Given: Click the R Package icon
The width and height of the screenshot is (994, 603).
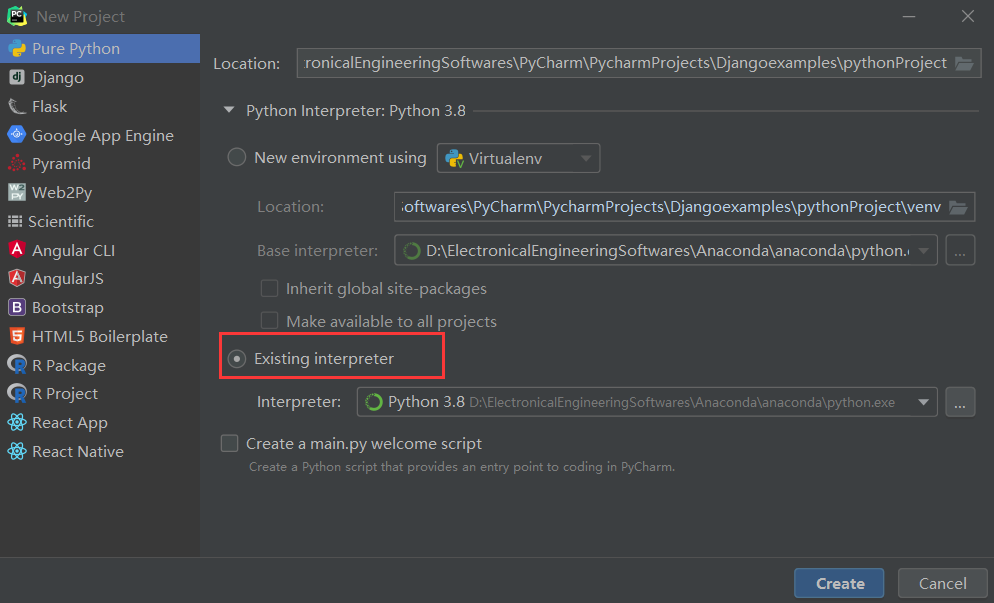Looking at the screenshot, I should pos(16,365).
